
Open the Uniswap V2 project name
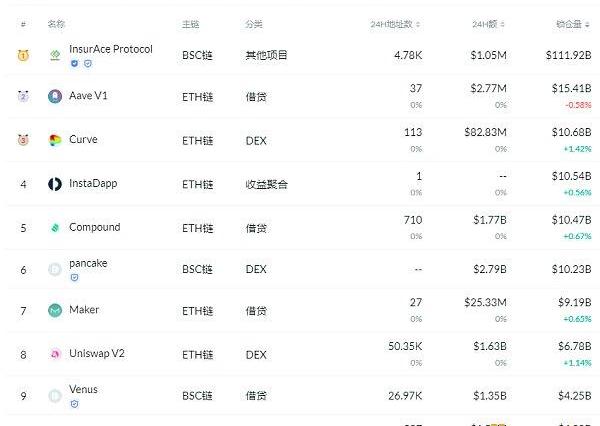97,353
